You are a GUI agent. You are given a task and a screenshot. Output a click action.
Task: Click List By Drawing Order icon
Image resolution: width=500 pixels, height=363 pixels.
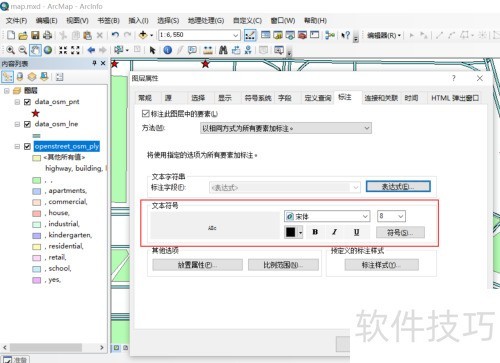[7, 77]
